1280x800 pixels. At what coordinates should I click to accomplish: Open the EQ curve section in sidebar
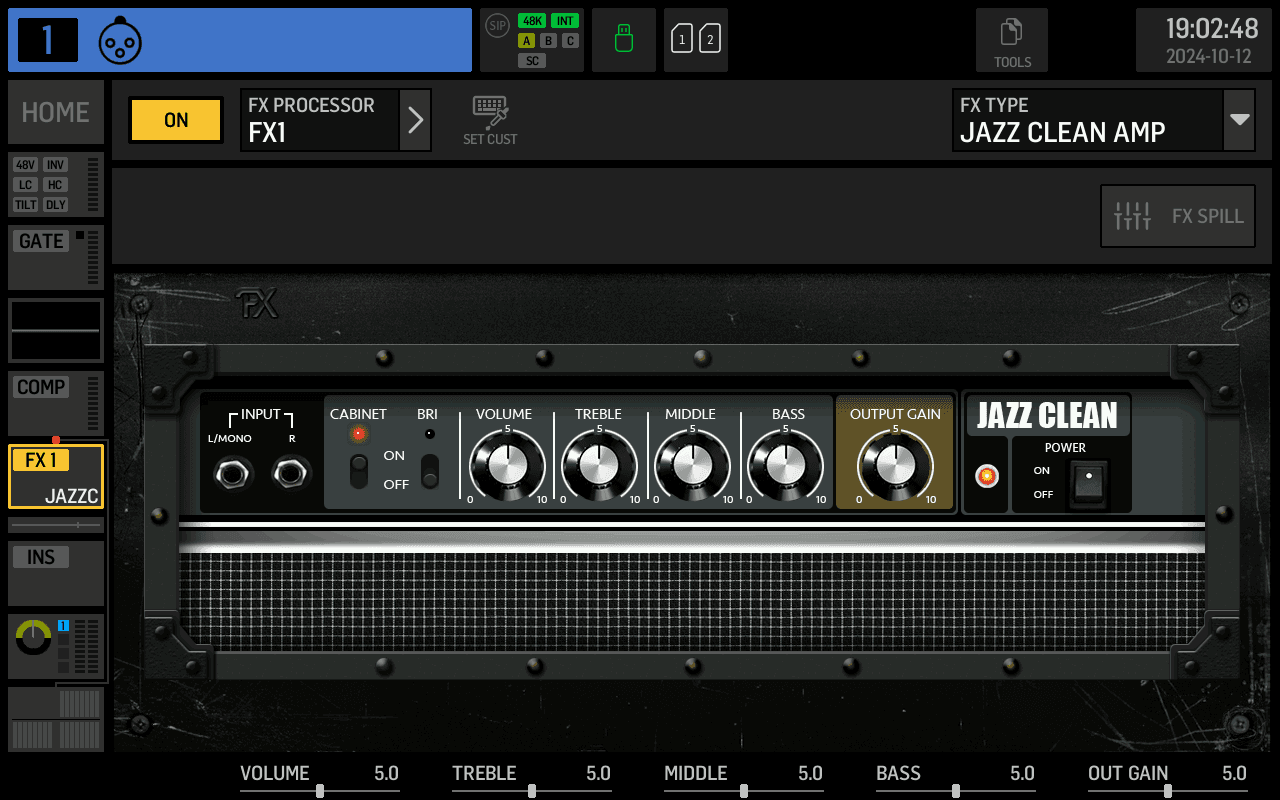[56, 330]
